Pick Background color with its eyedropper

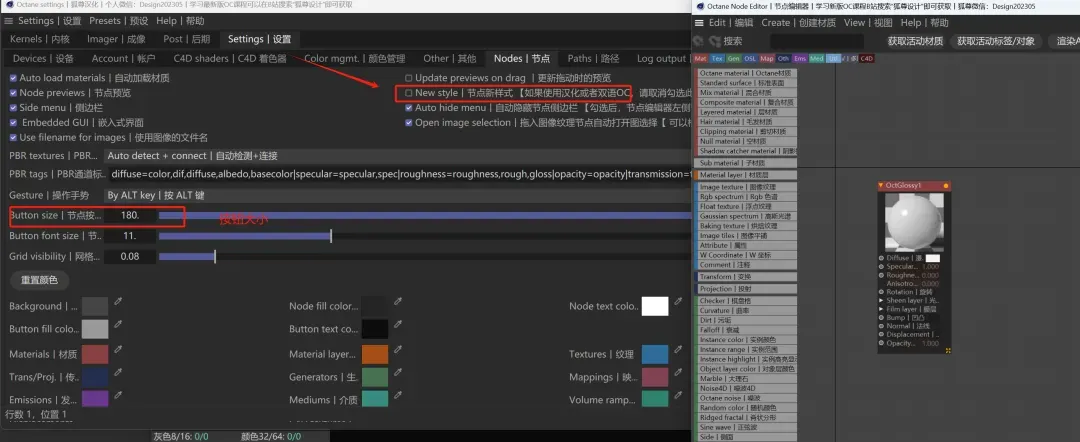click(x=118, y=301)
